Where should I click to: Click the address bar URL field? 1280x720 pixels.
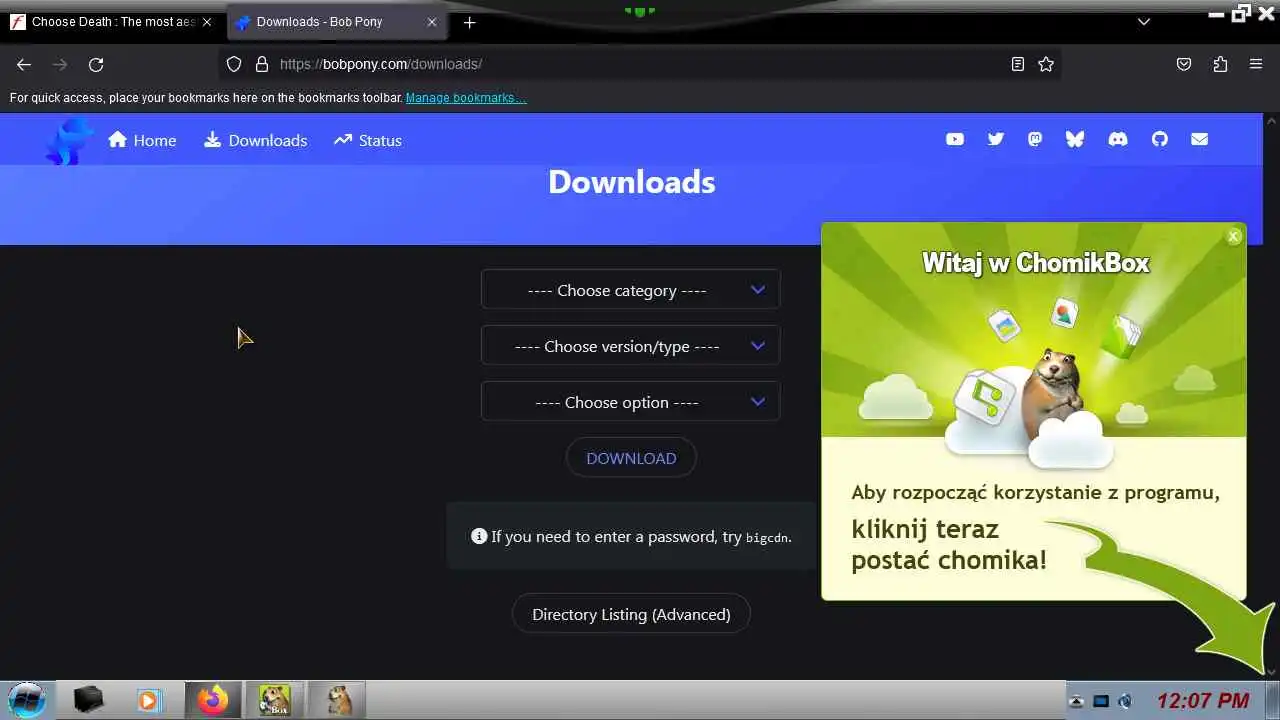(640, 64)
